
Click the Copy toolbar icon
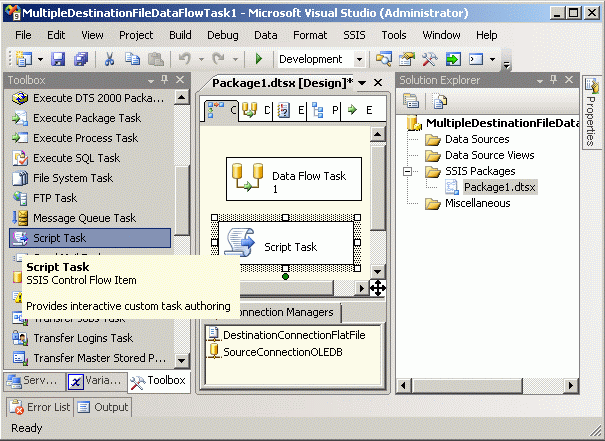point(132,59)
